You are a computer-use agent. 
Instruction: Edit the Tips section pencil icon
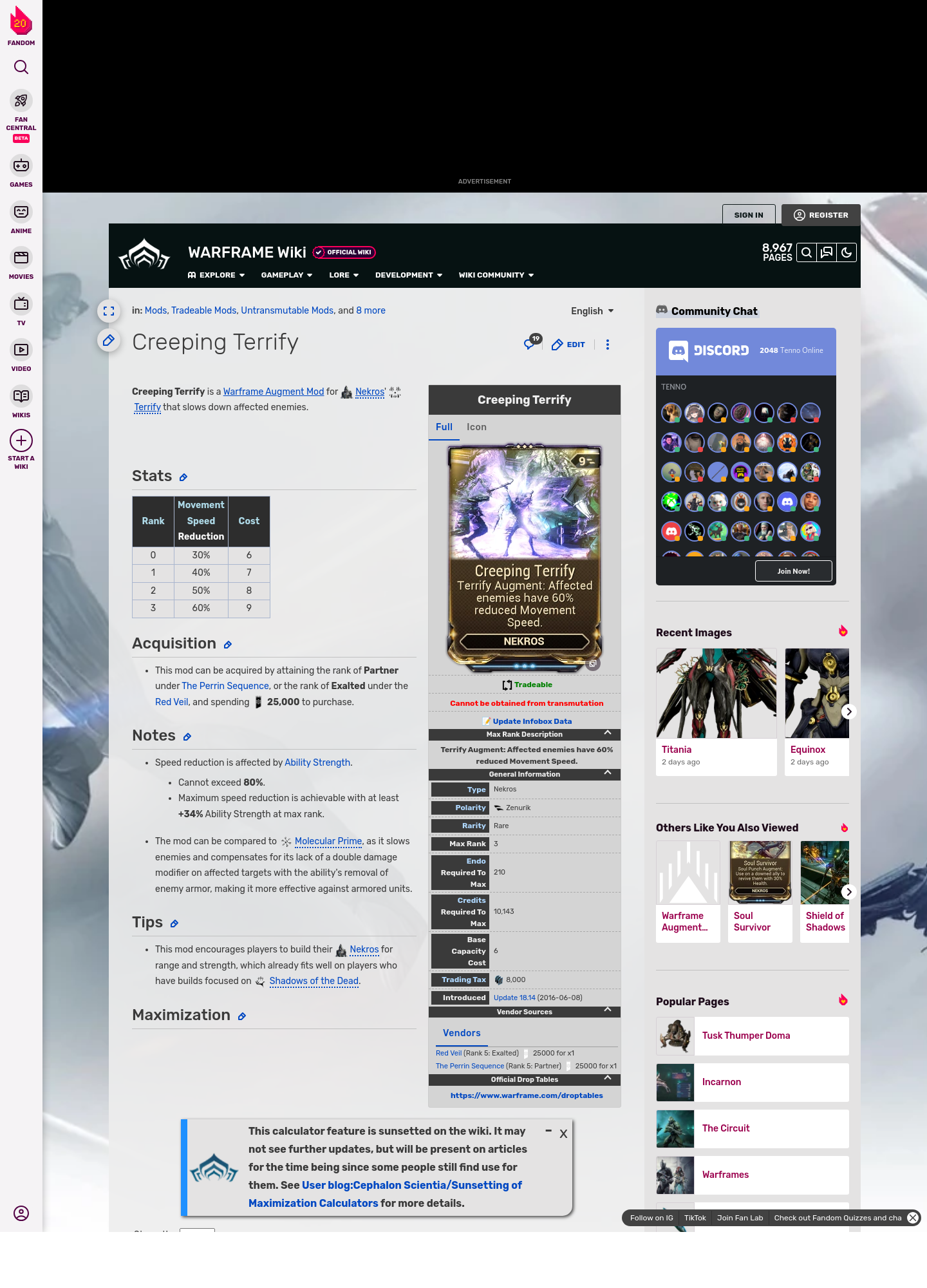pos(174,923)
